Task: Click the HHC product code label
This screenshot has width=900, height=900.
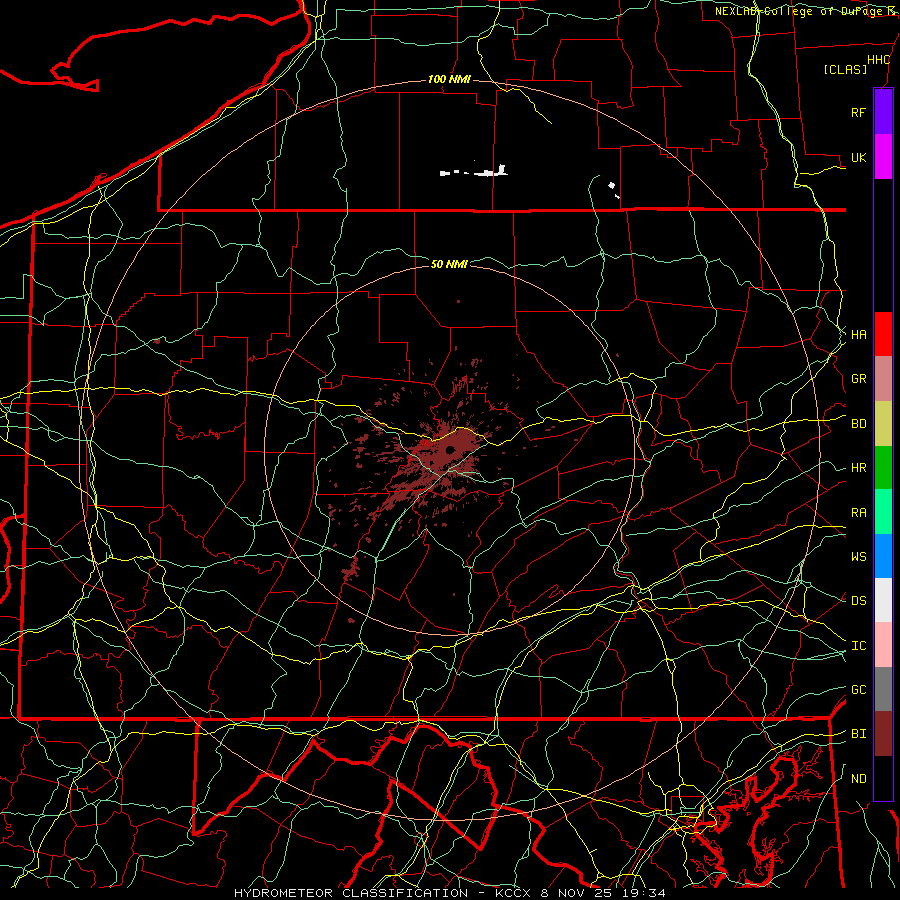Action: (878, 60)
